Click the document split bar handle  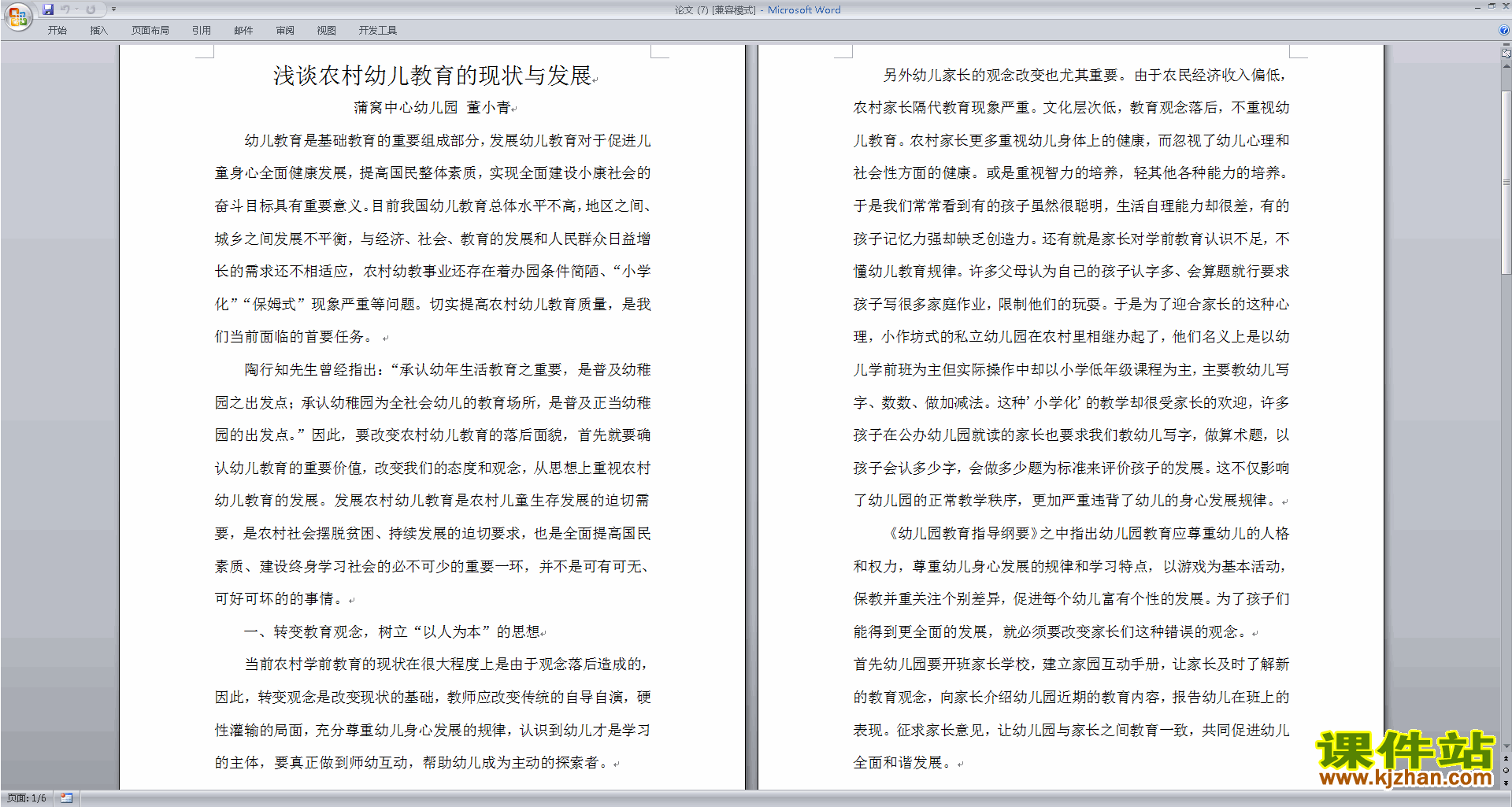pyautogui.click(x=1506, y=45)
